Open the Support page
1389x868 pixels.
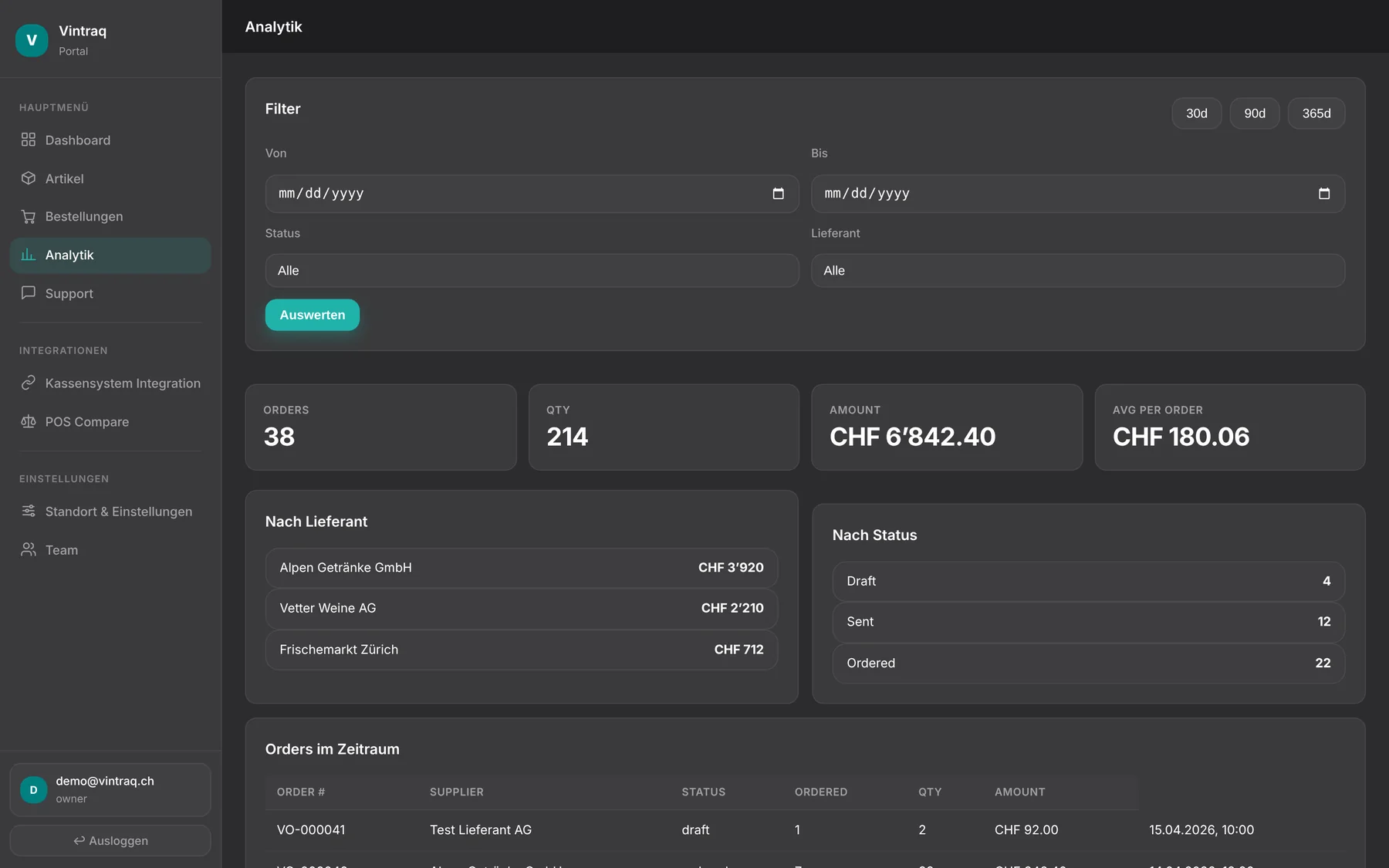tap(110, 293)
